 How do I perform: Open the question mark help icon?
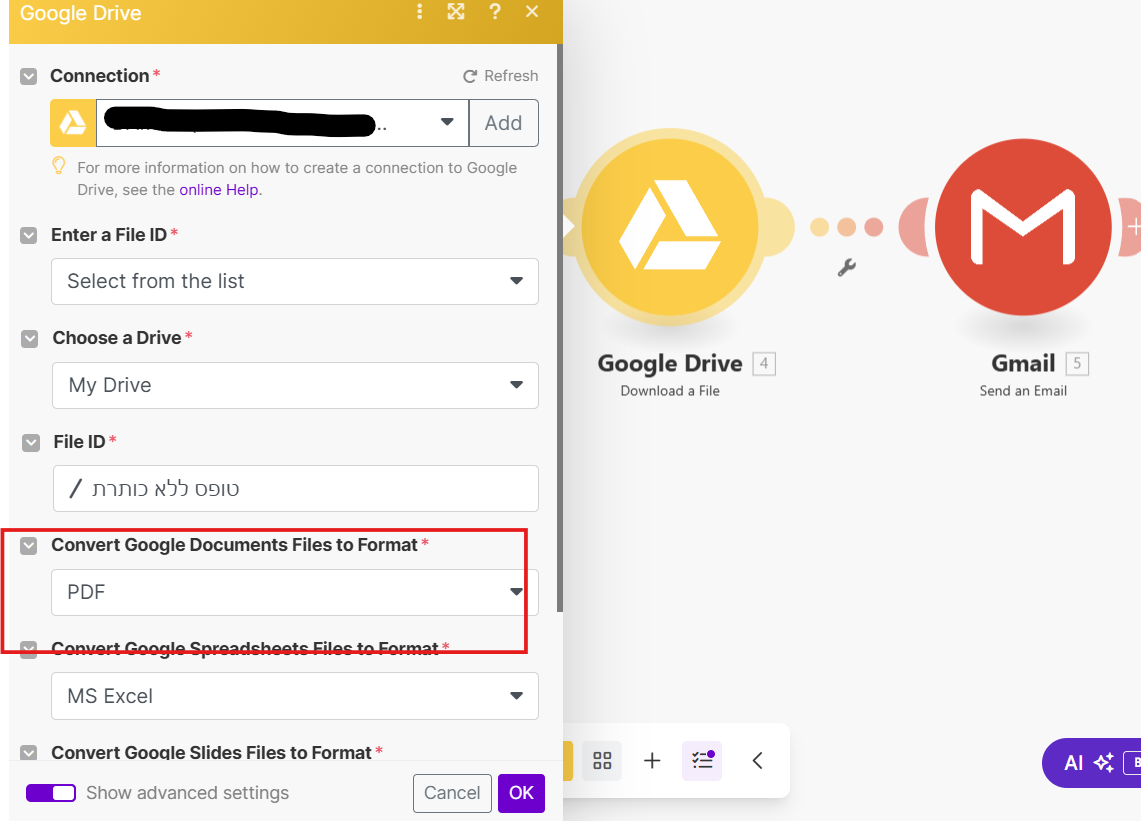495,12
